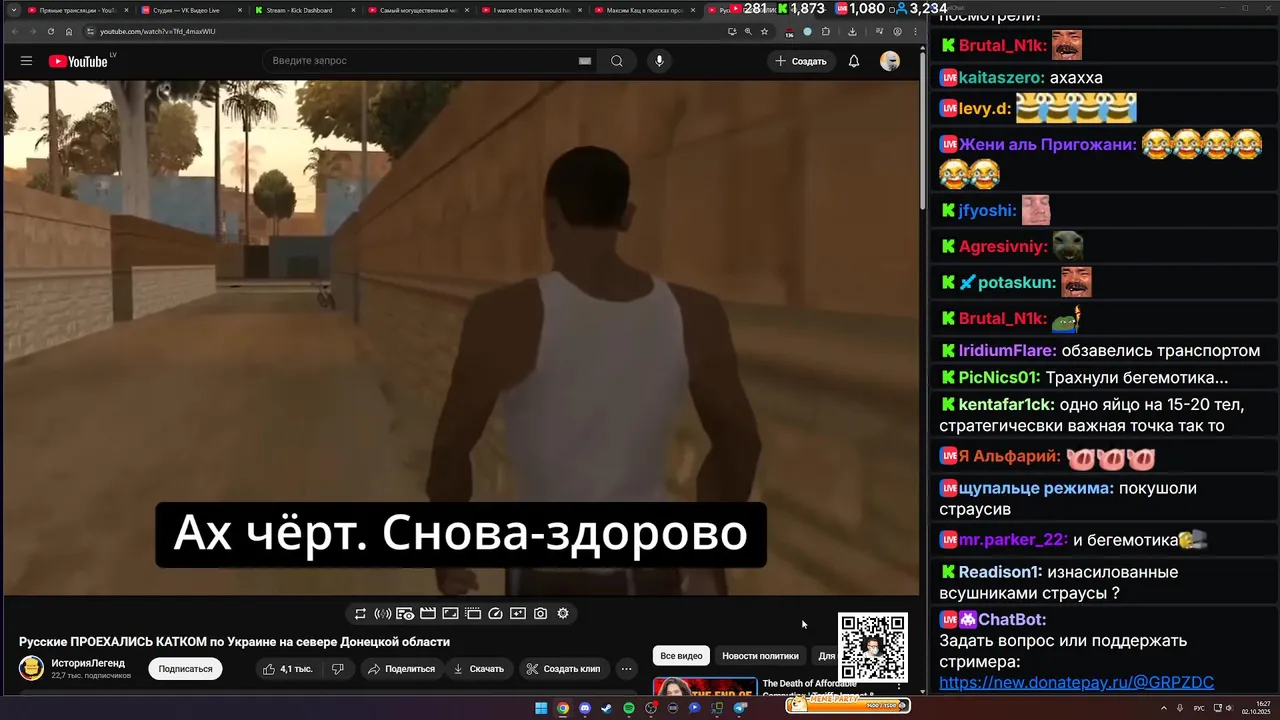Open the donatepay.ru/@GRPZDC link in chat
The image size is (1280, 720).
click(1077, 683)
